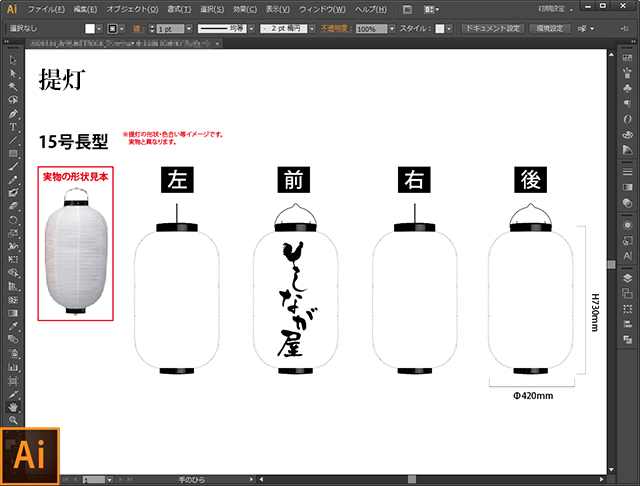The image size is (640, 486).
Task: Open the stroke weight dropdown
Action: (x=189, y=29)
